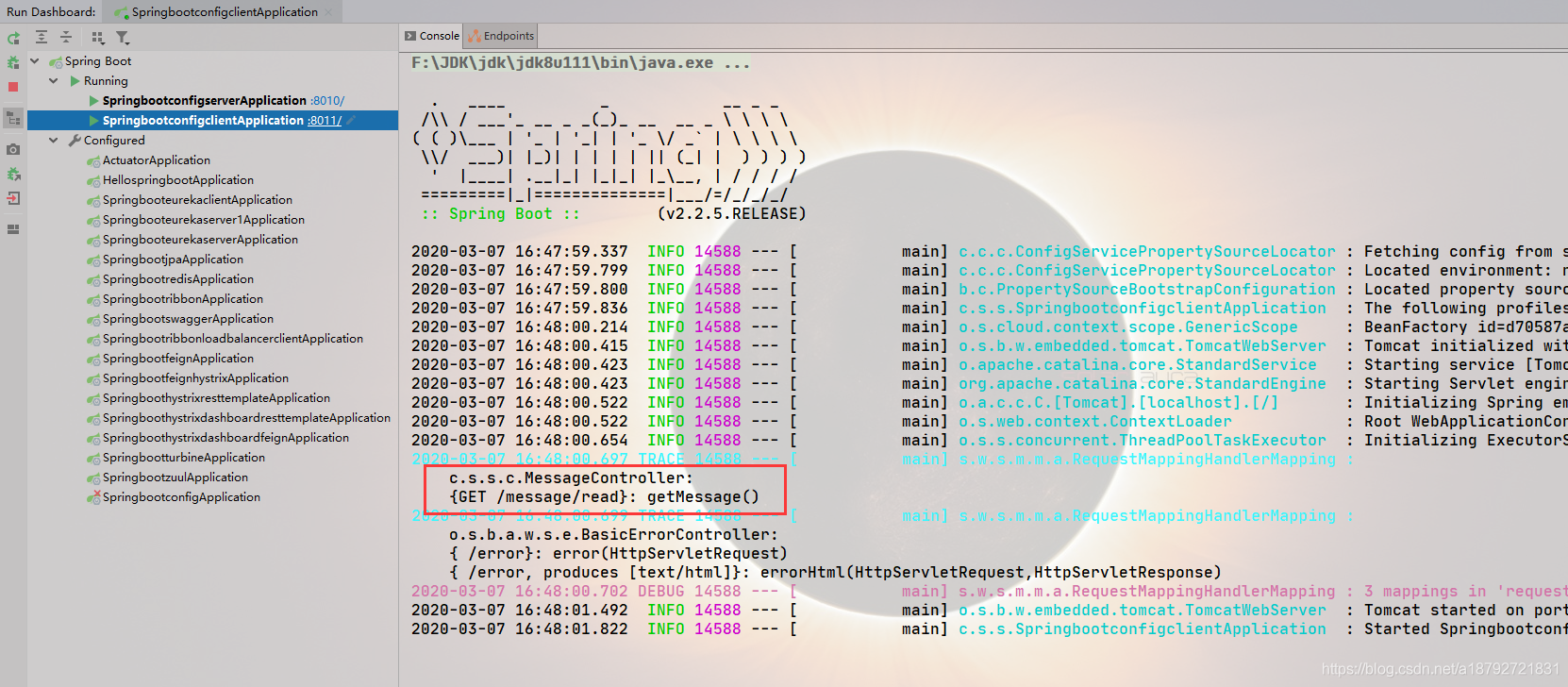Select SpringboothystrixdashboardresttemplateApplication configuration
This screenshot has width=1568, height=687.
point(246,418)
